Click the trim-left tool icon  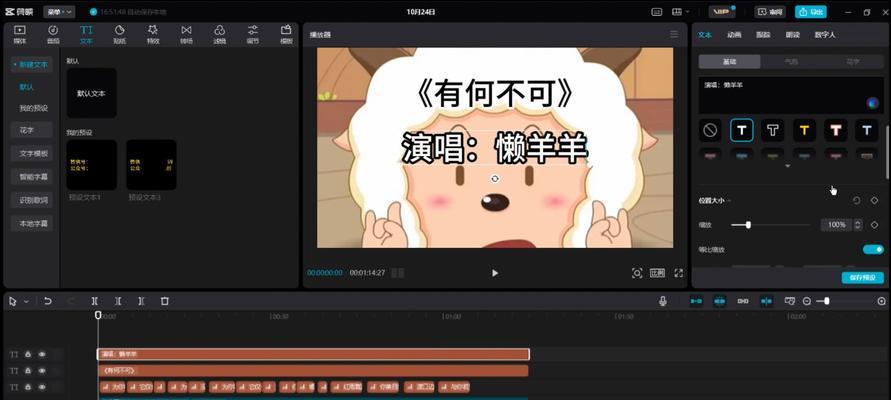click(118, 301)
